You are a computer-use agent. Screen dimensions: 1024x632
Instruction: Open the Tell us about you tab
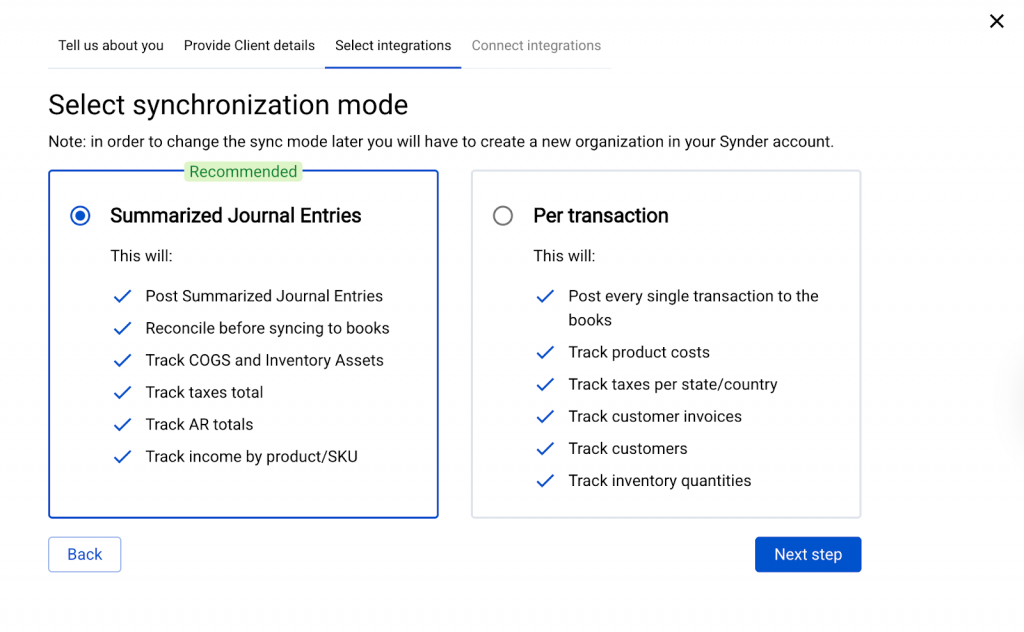pos(111,46)
